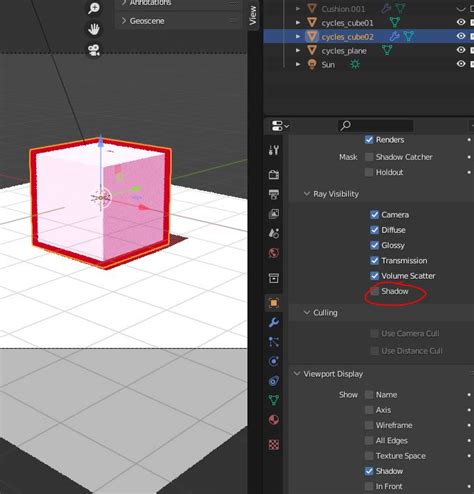Open the Material properties sphere tab
The image size is (474, 494).
click(274, 420)
